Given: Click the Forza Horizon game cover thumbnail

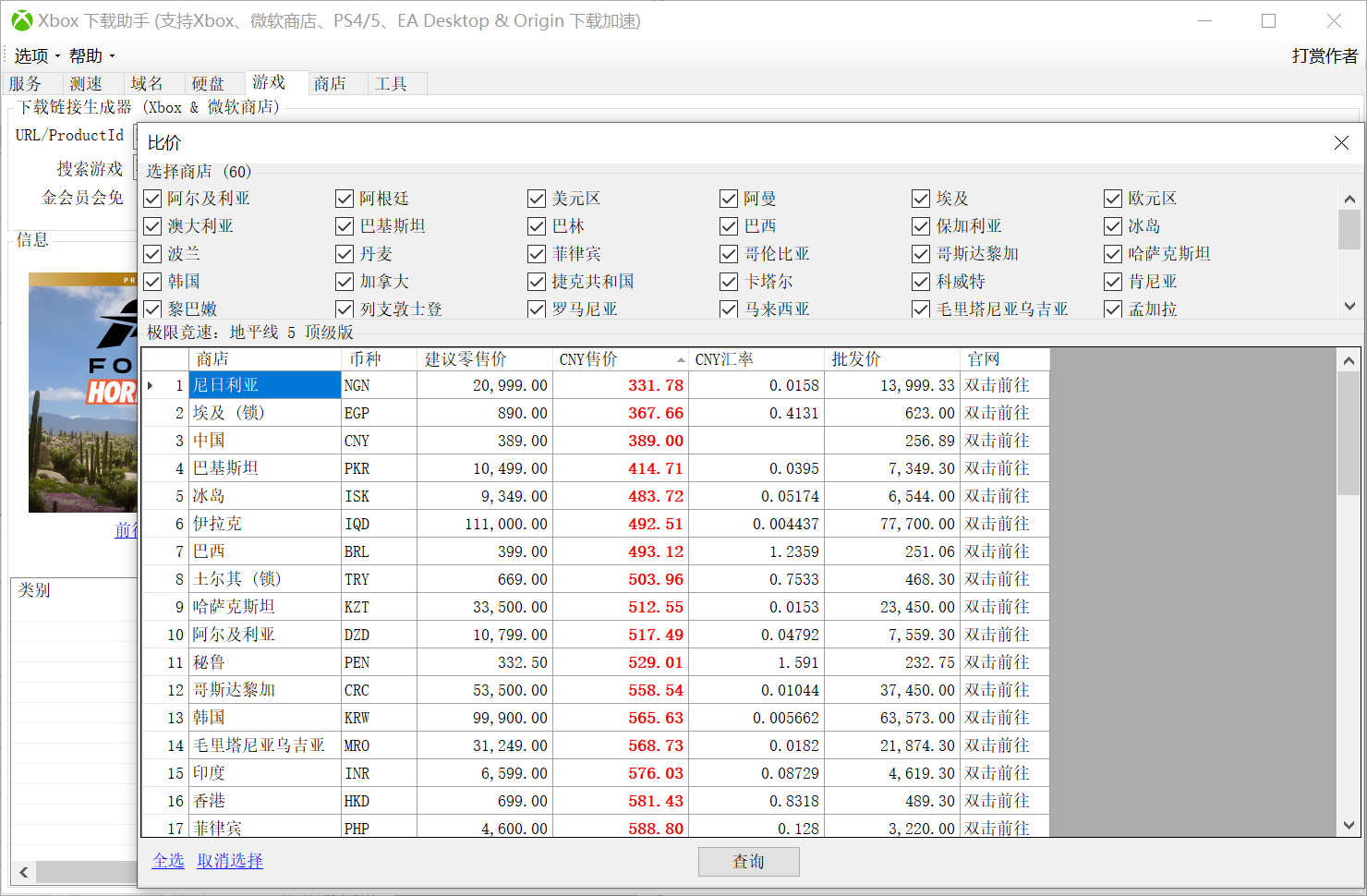Looking at the screenshot, I should (83, 393).
